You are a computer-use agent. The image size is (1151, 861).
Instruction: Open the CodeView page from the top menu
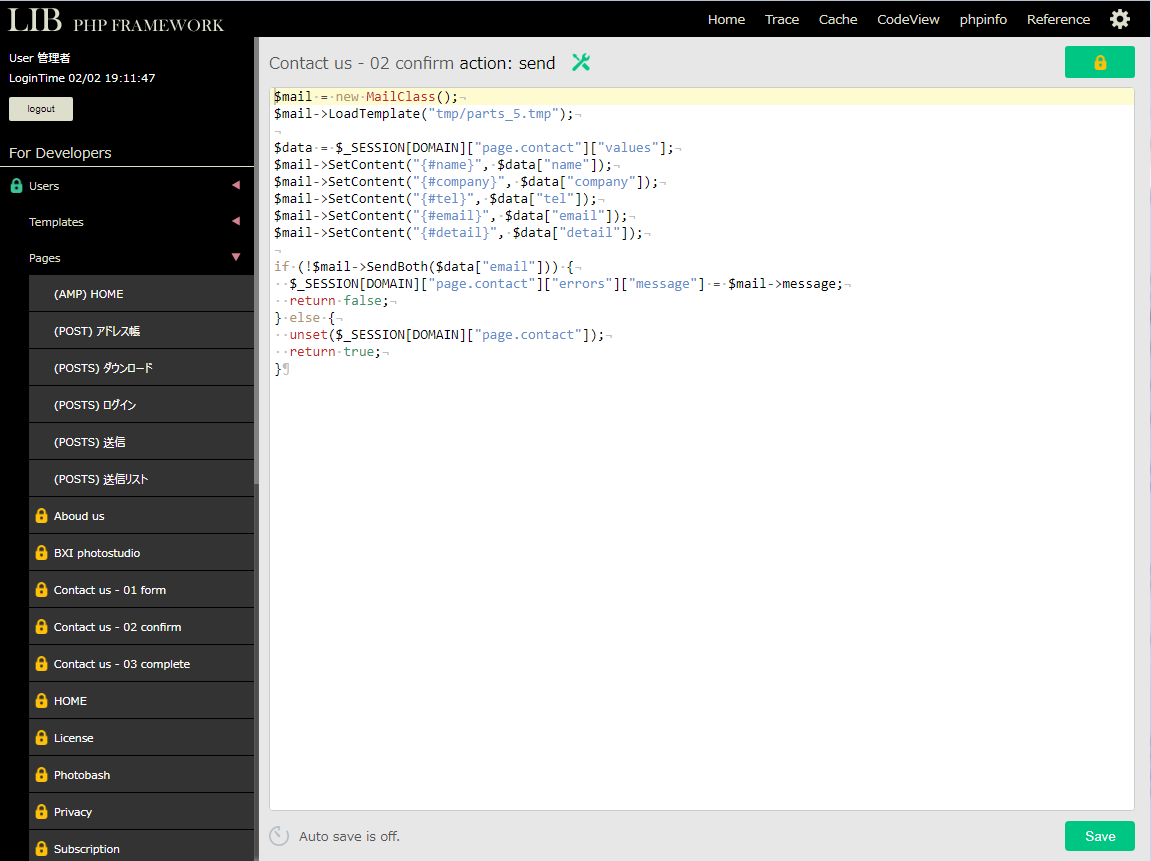coord(908,18)
